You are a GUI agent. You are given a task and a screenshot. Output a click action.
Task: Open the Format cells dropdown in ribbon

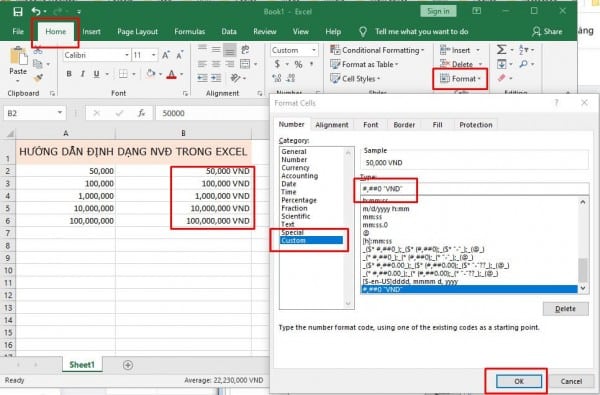click(460, 78)
